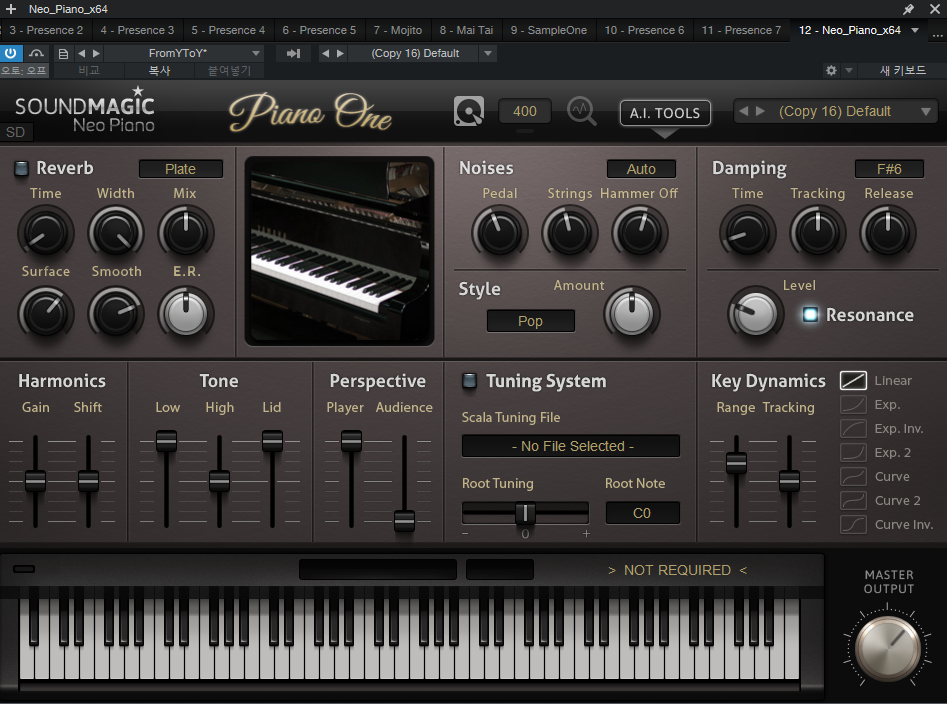Toggle the Resonance LED switch

(810, 315)
